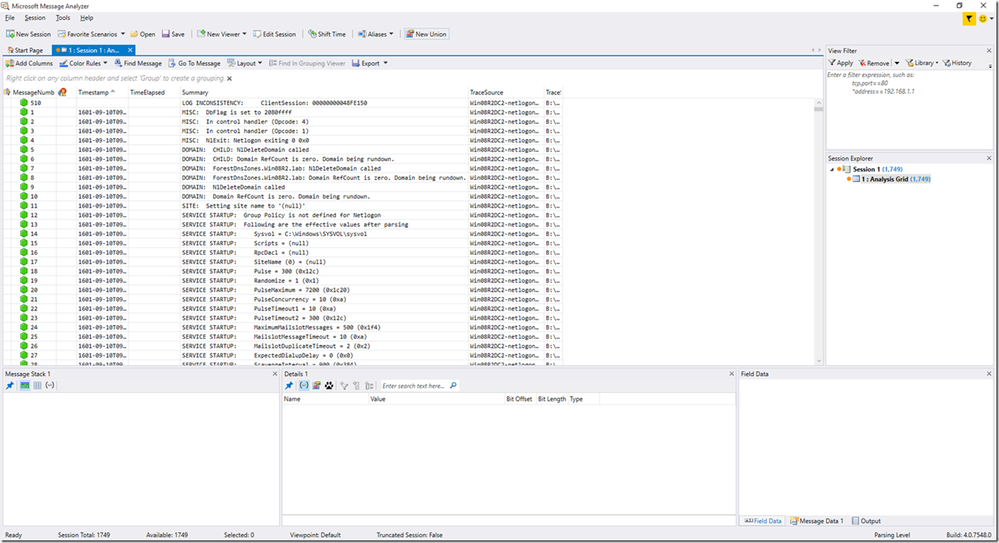Viewport: 999px width, 543px height.
Task: Sort by the MessageNumber column header
Action: [34, 92]
